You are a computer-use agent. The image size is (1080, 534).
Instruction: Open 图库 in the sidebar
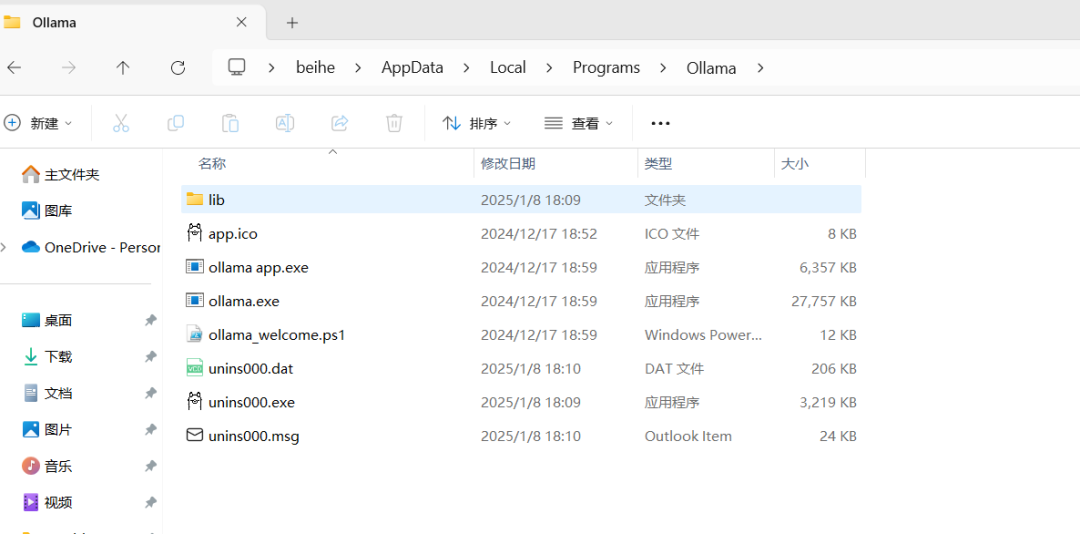(x=47, y=211)
